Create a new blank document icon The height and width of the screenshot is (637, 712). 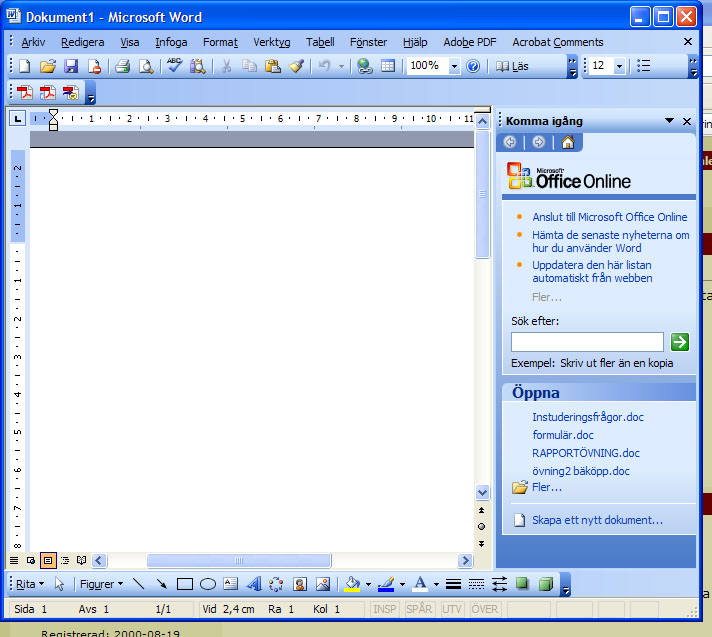pos(25,66)
